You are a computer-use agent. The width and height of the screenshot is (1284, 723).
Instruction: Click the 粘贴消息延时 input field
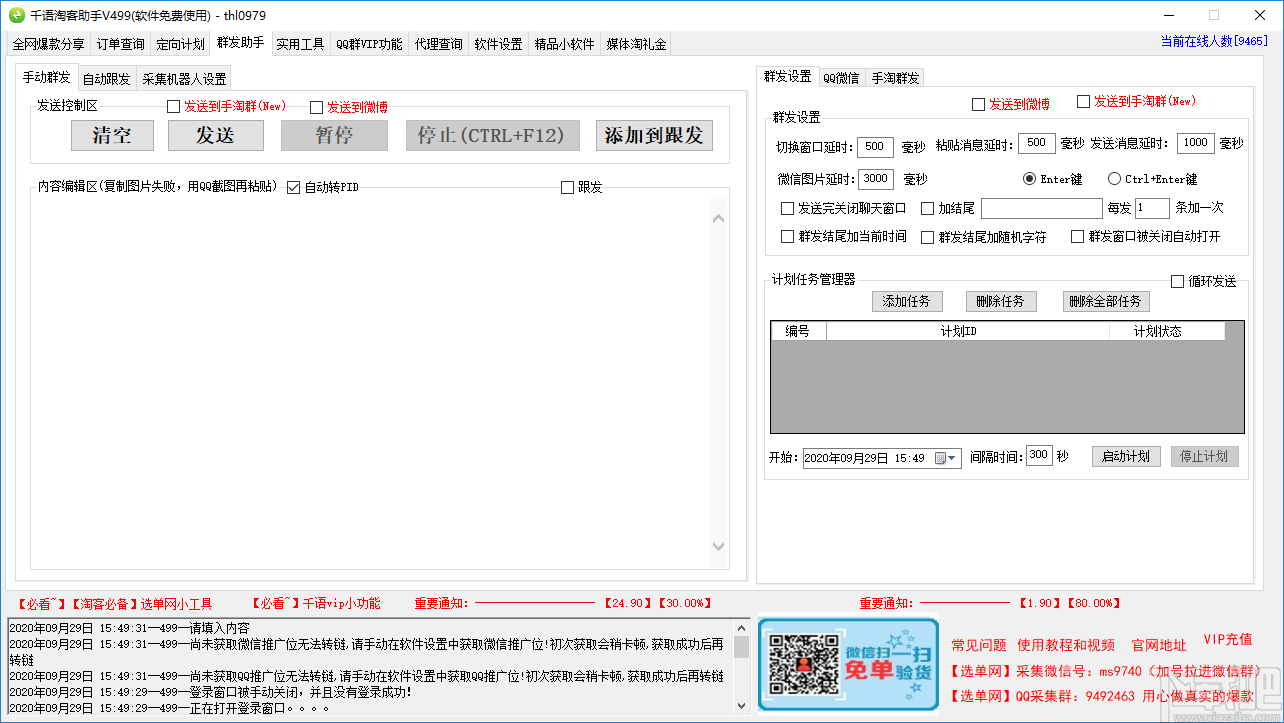pyautogui.click(x=1037, y=144)
